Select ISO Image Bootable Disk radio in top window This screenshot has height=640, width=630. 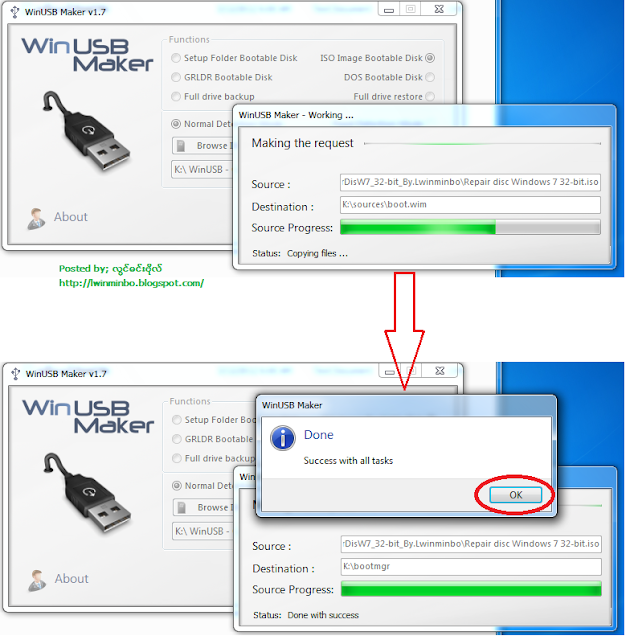click(430, 58)
